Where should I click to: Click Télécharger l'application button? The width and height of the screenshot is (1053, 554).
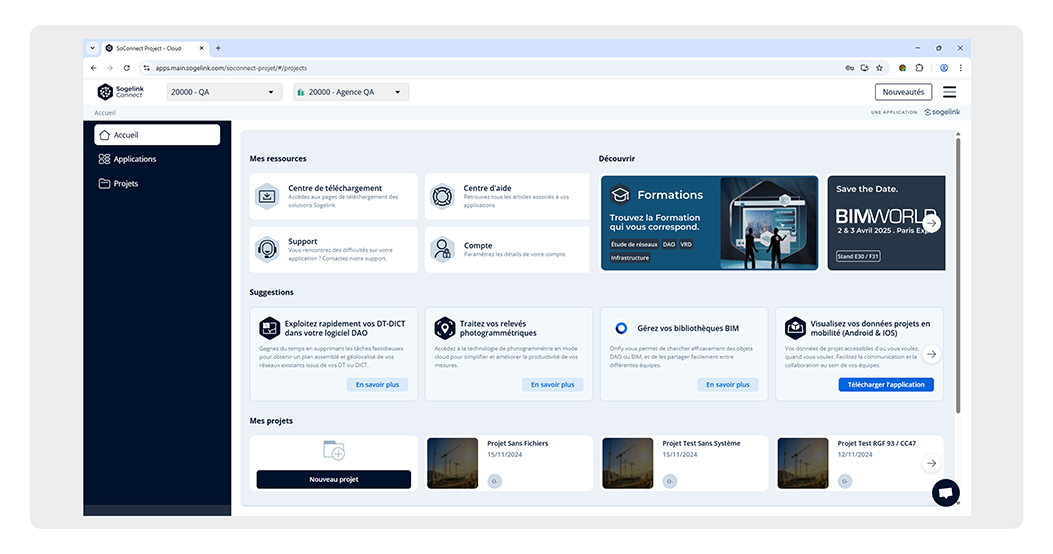(x=885, y=385)
